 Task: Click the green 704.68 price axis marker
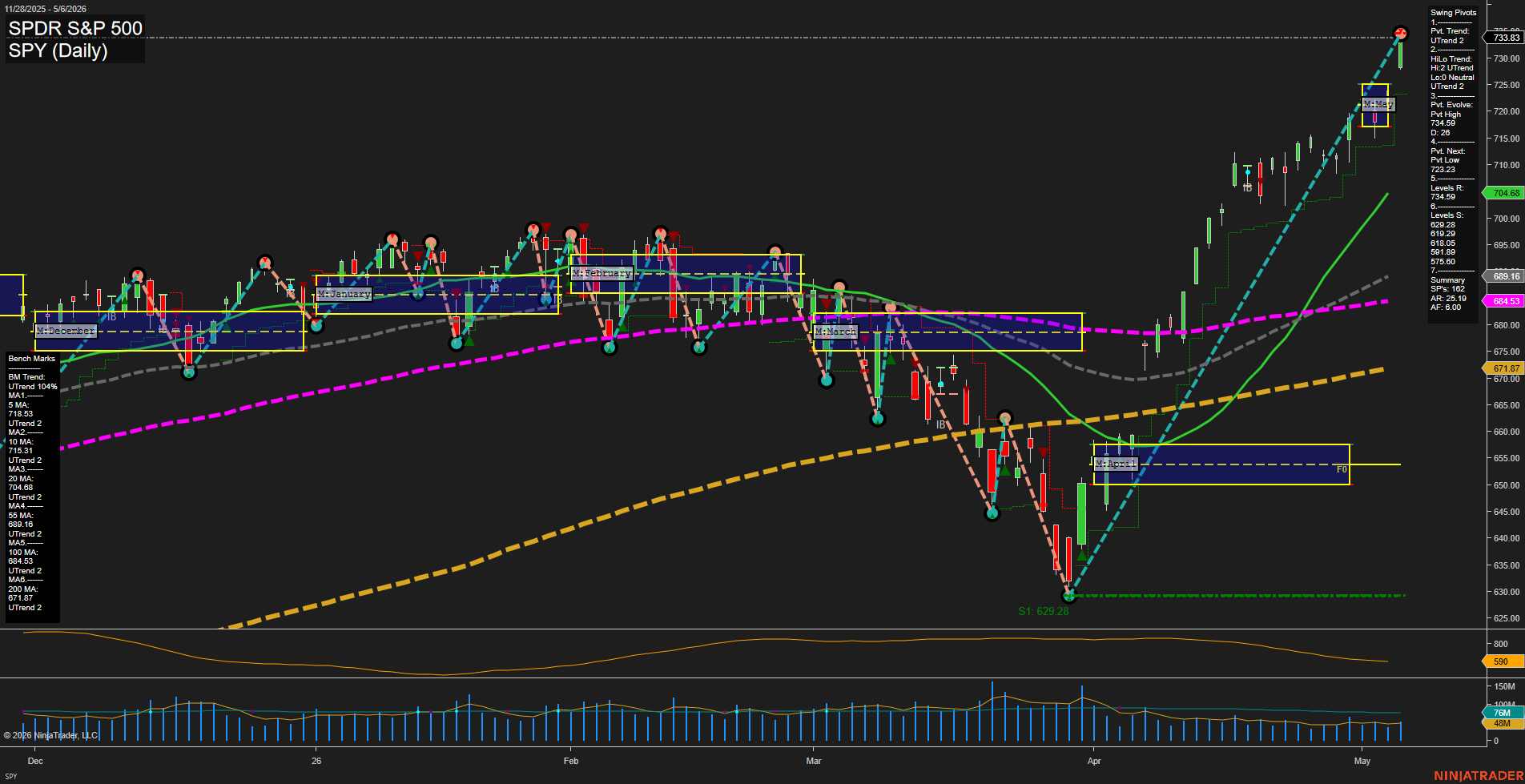(x=1503, y=193)
